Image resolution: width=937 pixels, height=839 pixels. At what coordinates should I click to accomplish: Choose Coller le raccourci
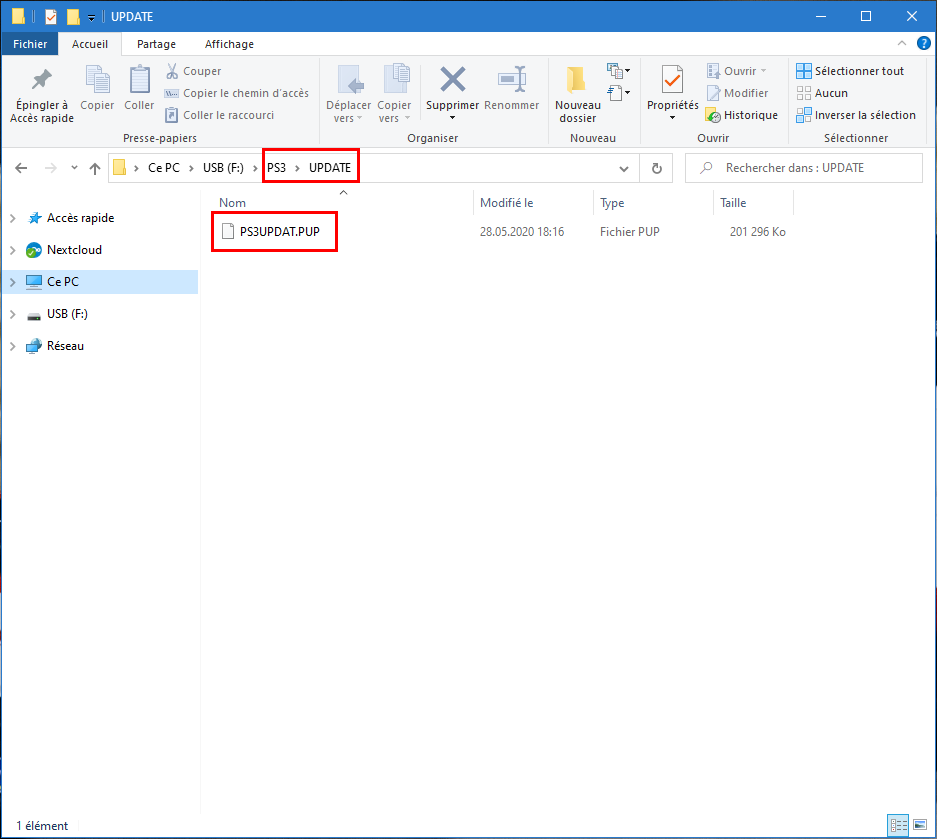click(219, 115)
